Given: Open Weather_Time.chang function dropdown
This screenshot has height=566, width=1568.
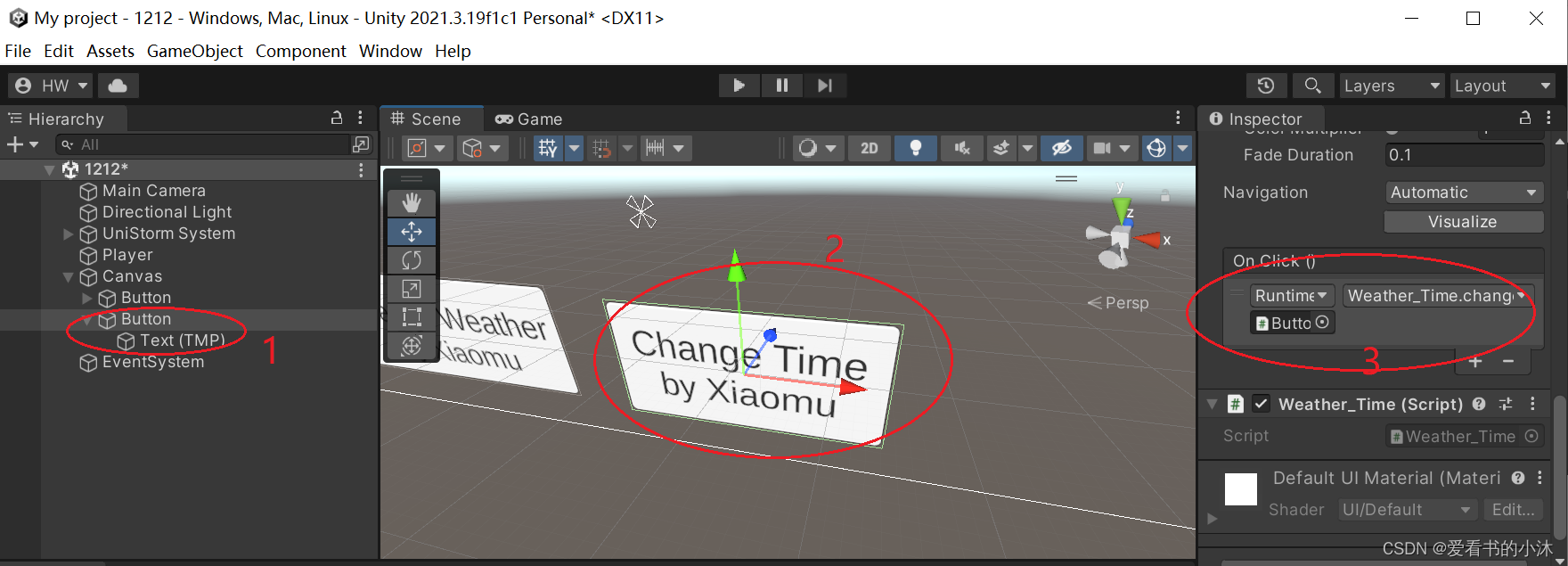Looking at the screenshot, I should pyautogui.click(x=1436, y=295).
